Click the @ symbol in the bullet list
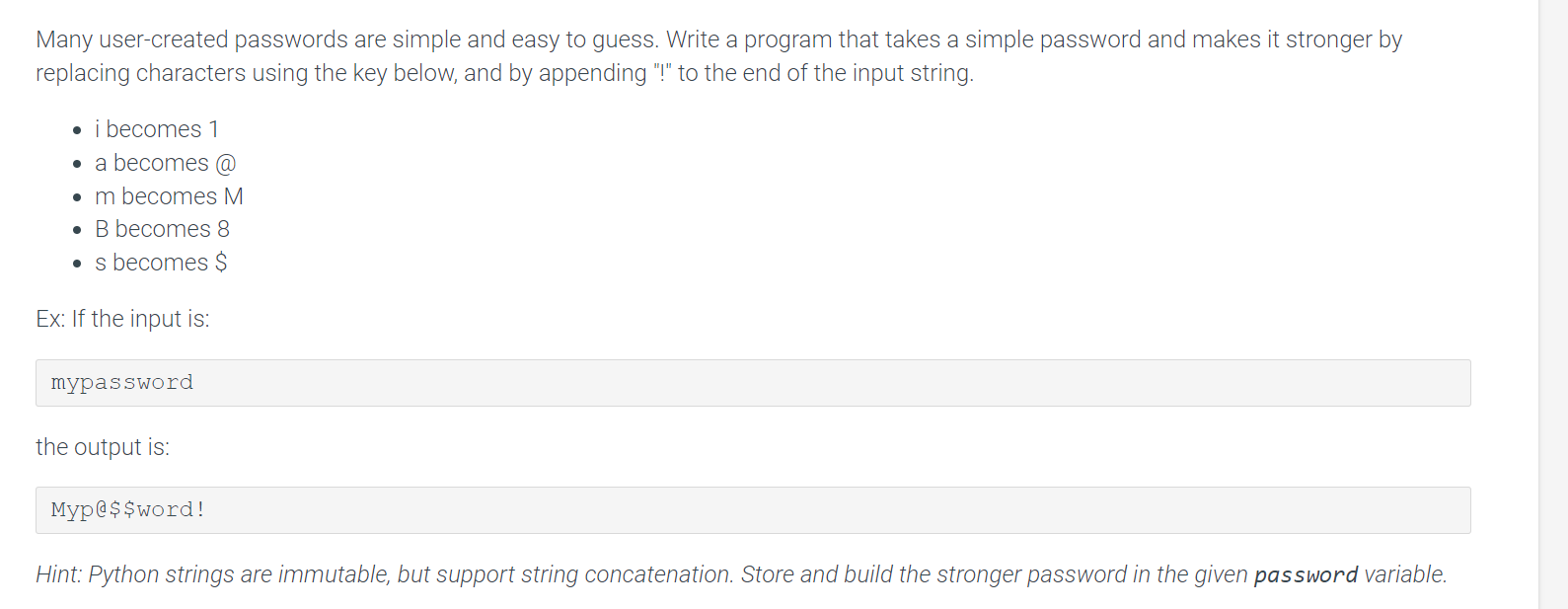 coord(226,163)
